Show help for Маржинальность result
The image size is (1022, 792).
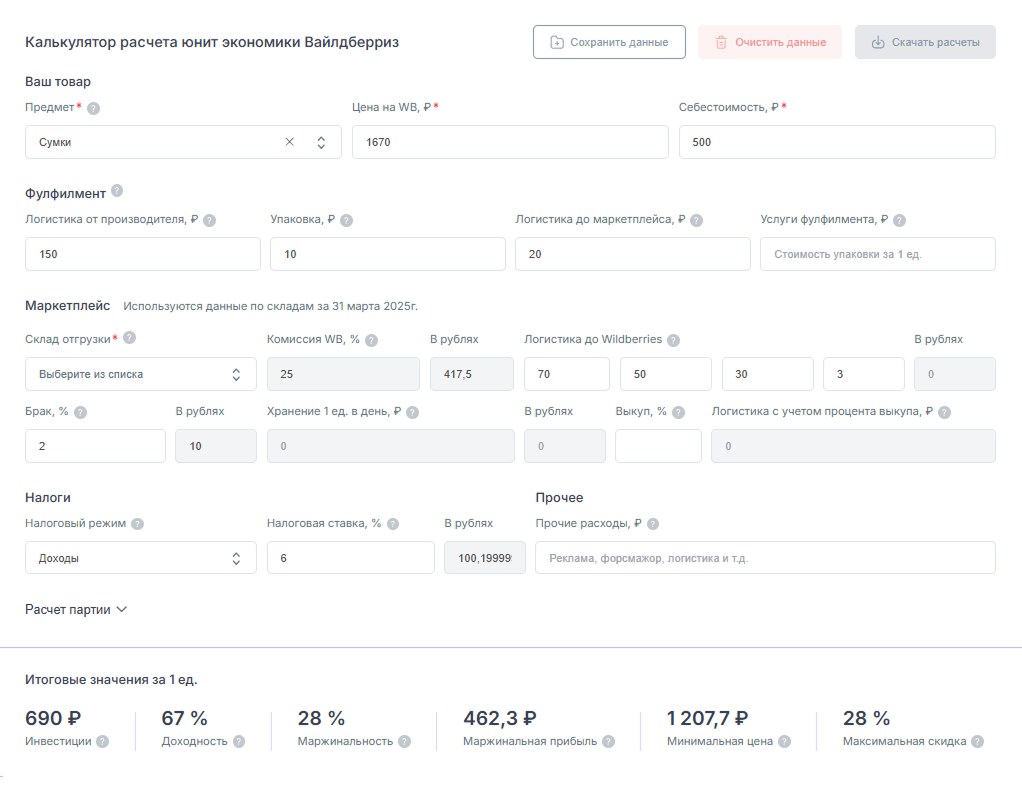(405, 742)
